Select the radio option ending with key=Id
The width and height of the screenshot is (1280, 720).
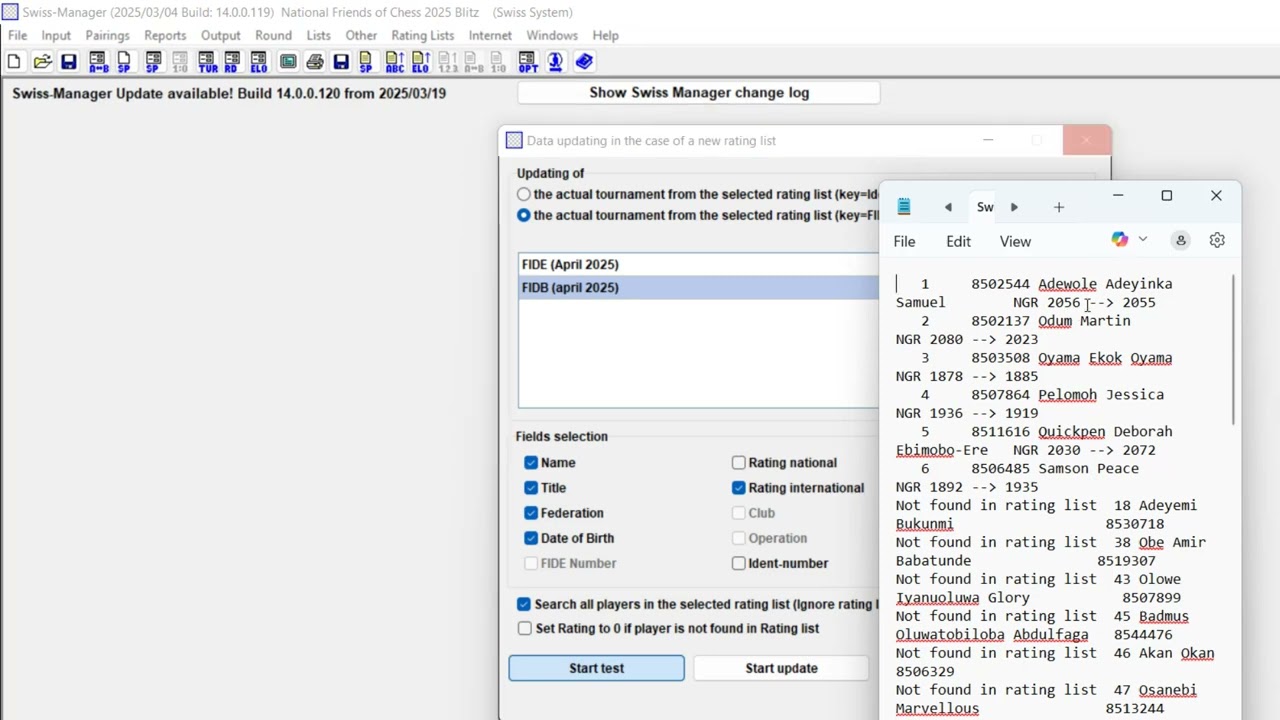pyautogui.click(x=524, y=194)
